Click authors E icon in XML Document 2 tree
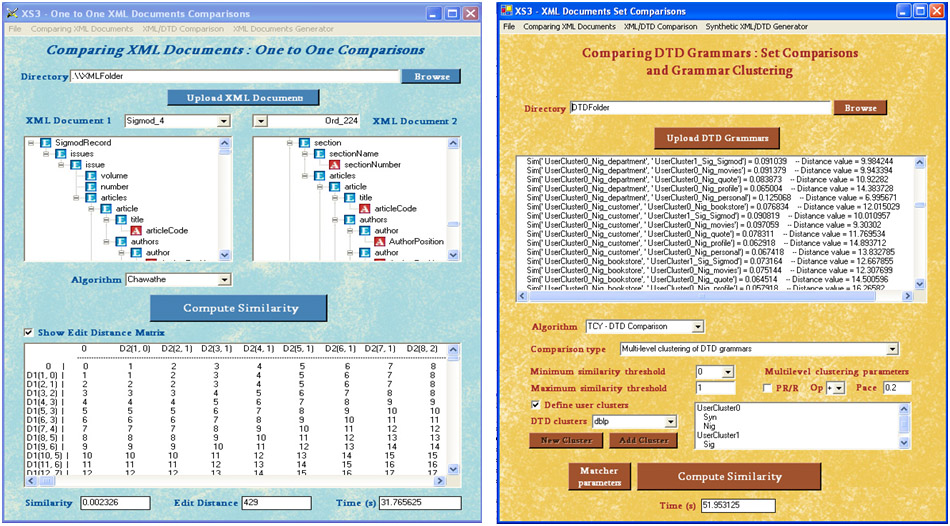The width and height of the screenshot is (950, 526). click(x=350, y=219)
